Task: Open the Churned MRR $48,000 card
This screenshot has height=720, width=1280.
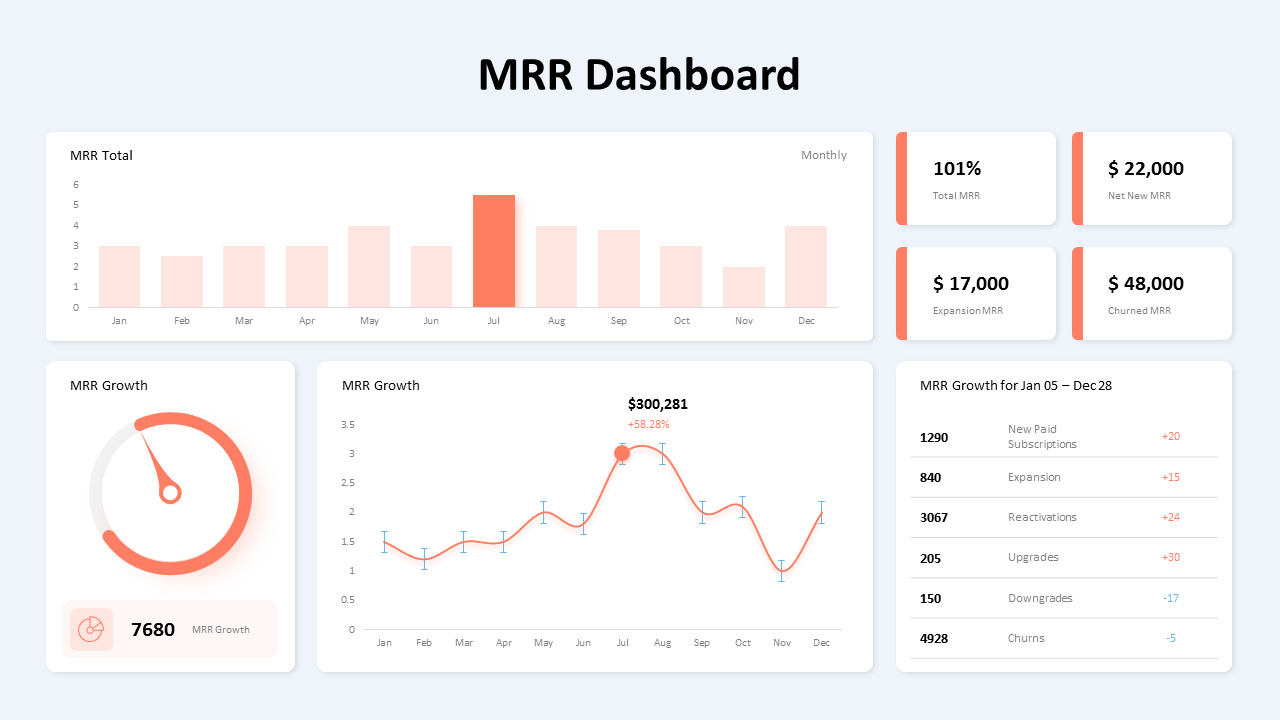Action: click(1151, 293)
